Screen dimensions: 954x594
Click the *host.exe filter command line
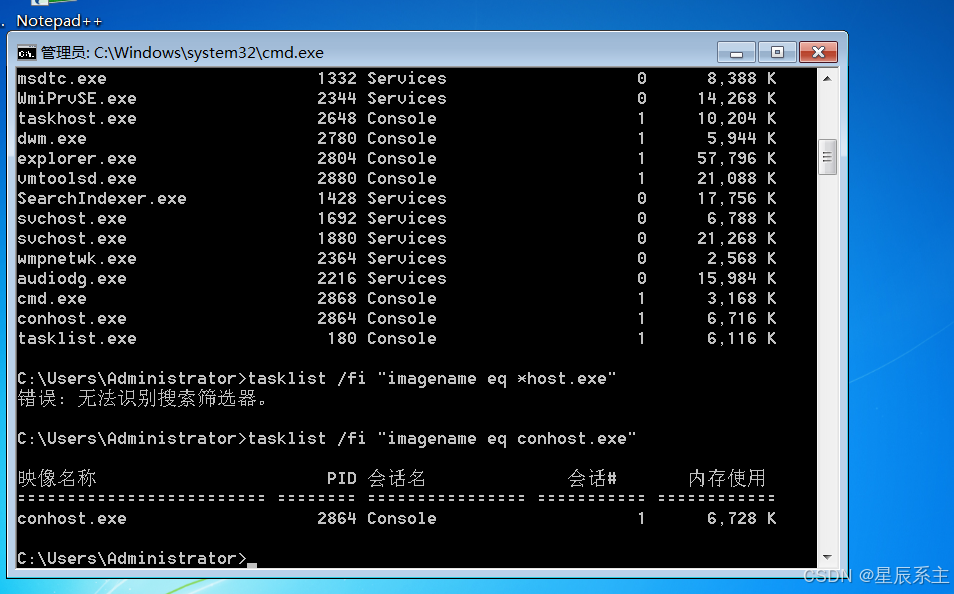click(x=317, y=379)
